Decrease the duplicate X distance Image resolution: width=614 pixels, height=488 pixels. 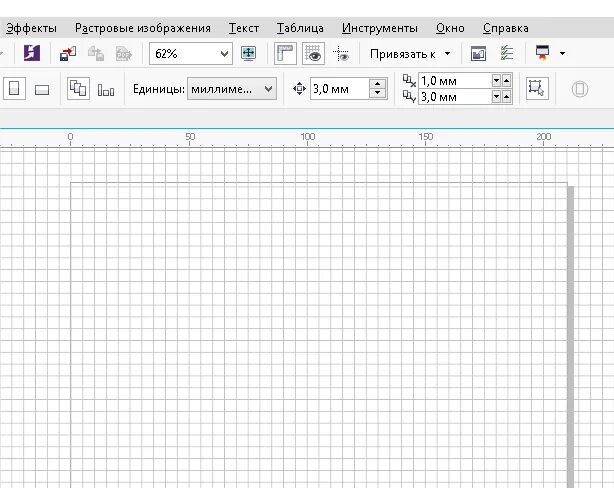(x=497, y=81)
